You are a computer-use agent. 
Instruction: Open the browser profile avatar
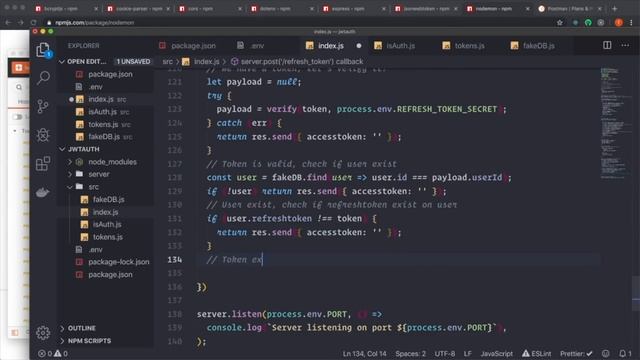(x=619, y=22)
